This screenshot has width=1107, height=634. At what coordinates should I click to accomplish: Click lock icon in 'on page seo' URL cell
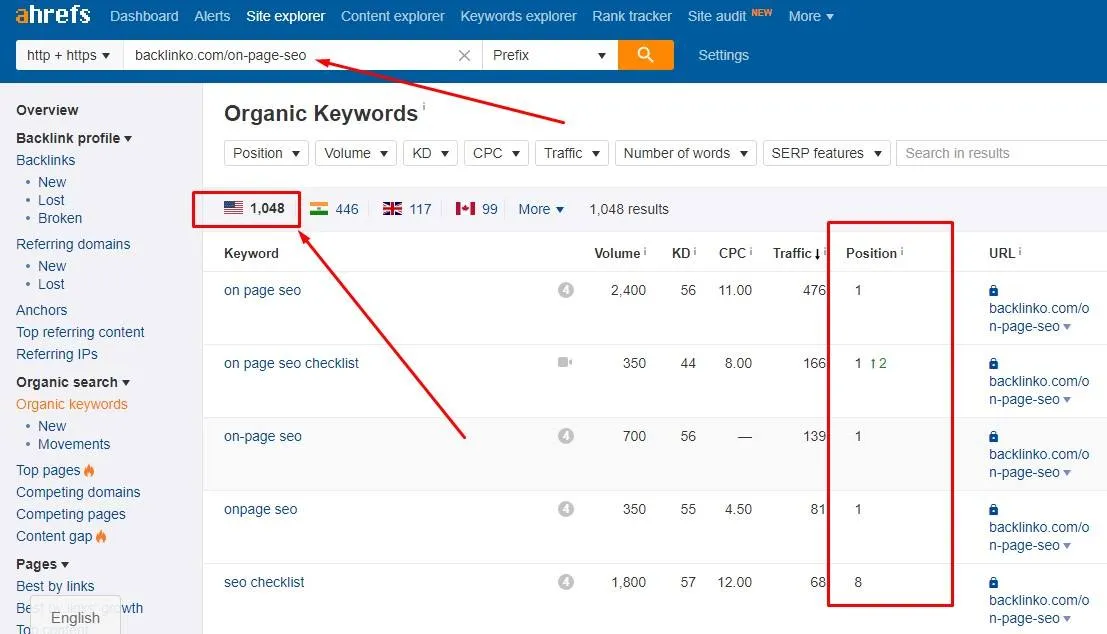[993, 290]
